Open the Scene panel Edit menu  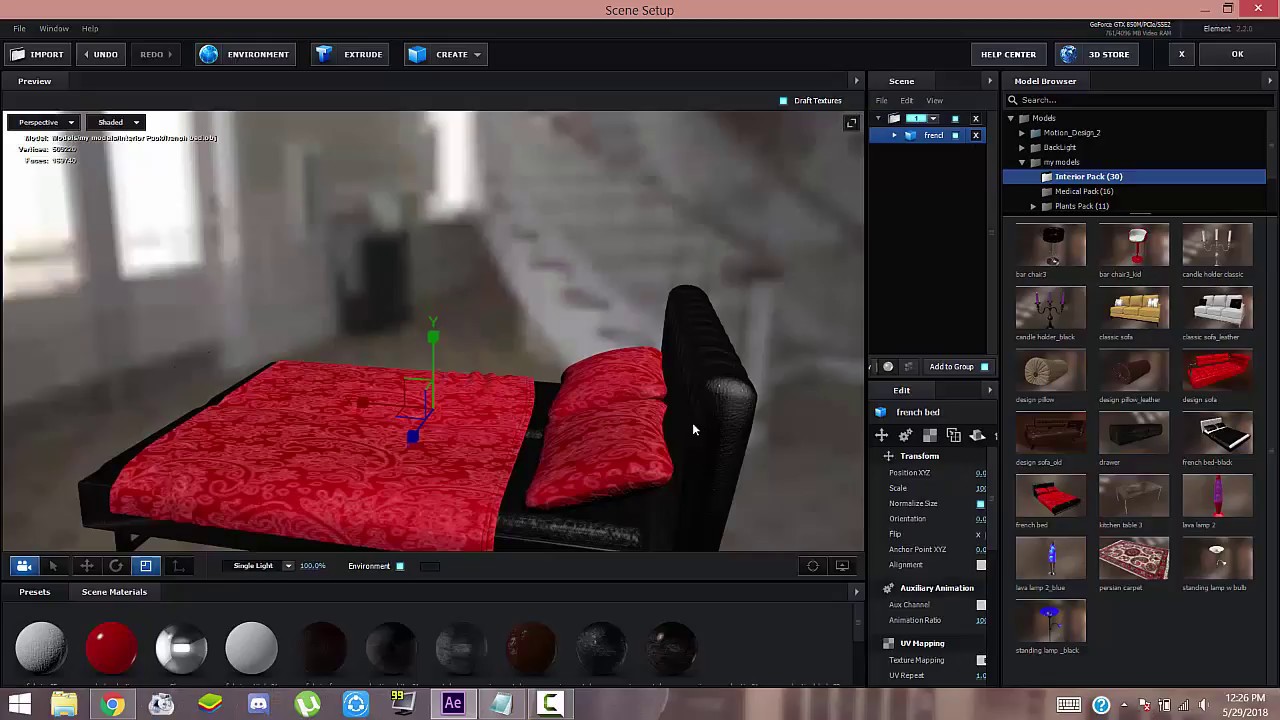click(906, 101)
